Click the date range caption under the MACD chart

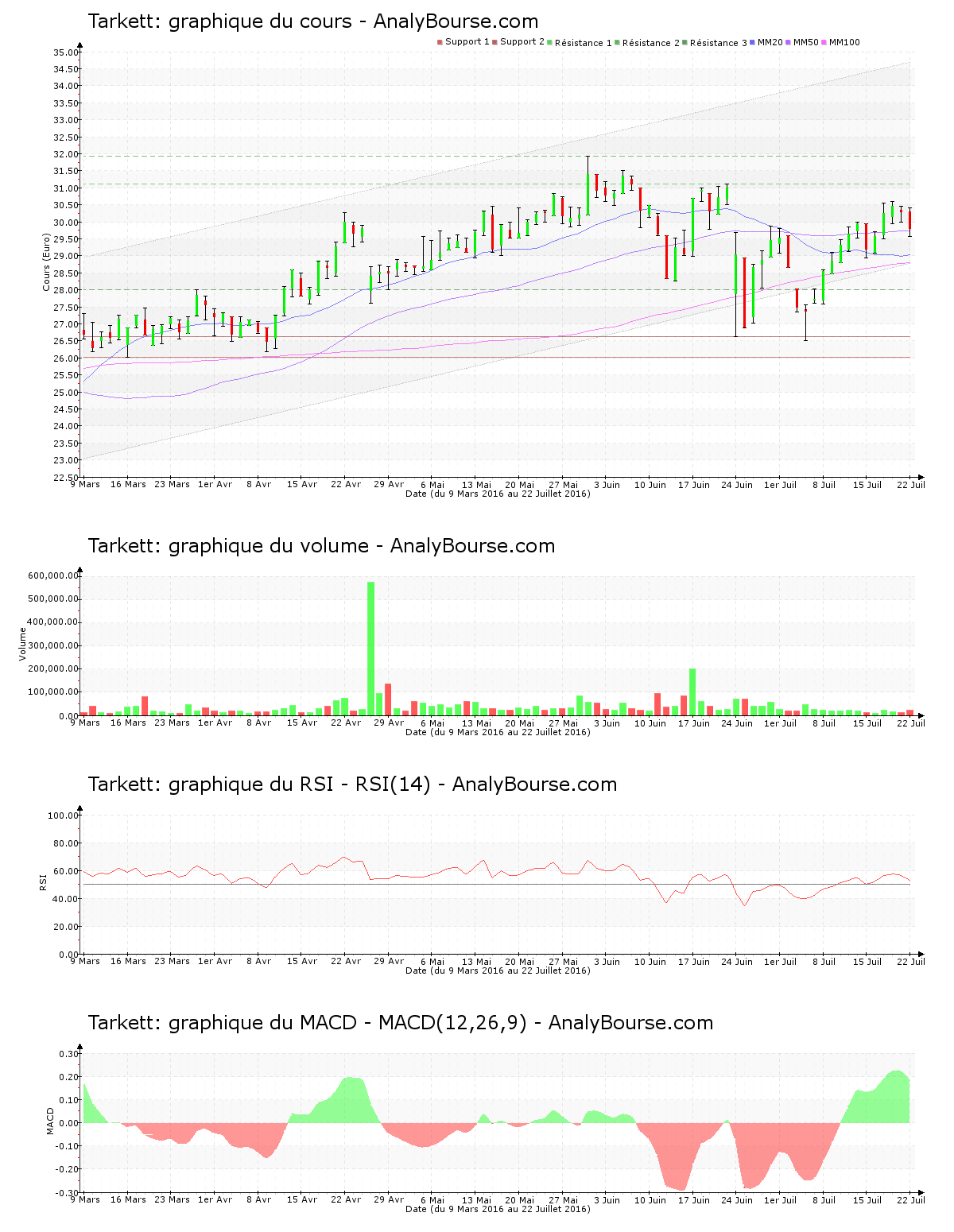point(498,1209)
